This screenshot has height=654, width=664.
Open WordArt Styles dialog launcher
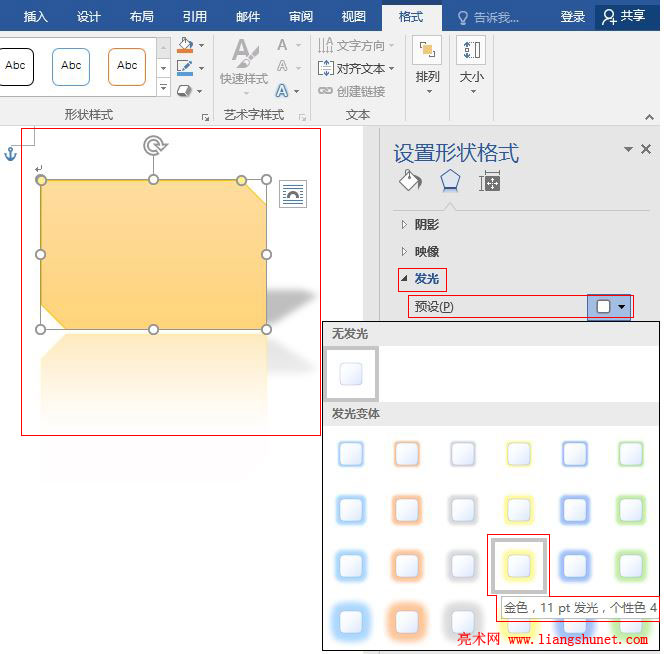(302, 118)
